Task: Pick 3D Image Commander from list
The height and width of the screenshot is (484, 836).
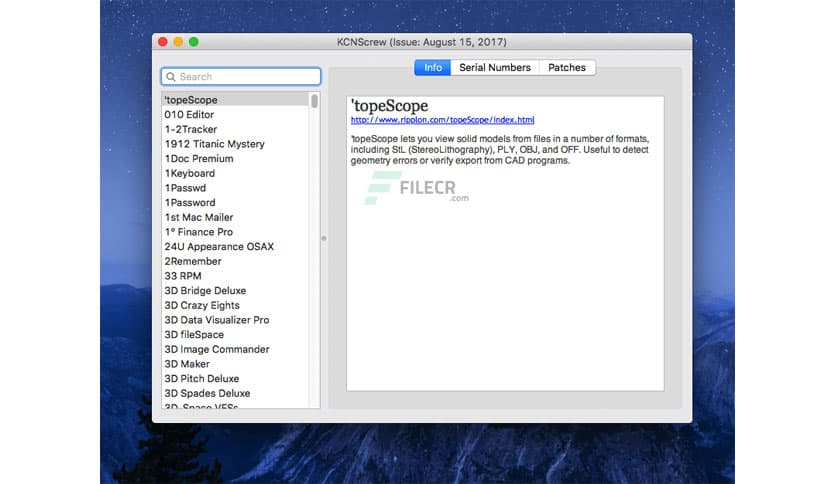Action: tap(216, 350)
